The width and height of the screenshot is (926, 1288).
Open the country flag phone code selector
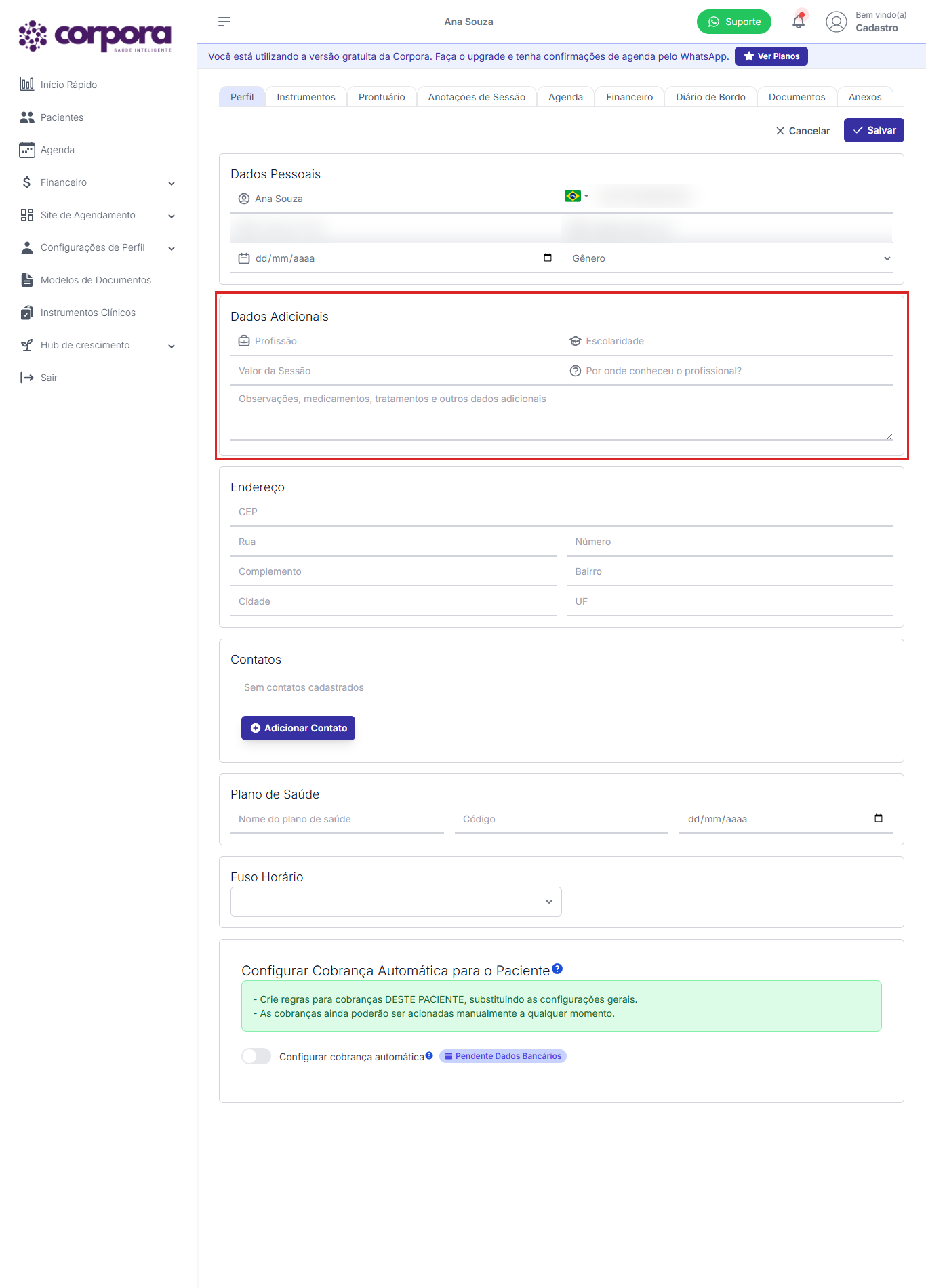(x=576, y=196)
